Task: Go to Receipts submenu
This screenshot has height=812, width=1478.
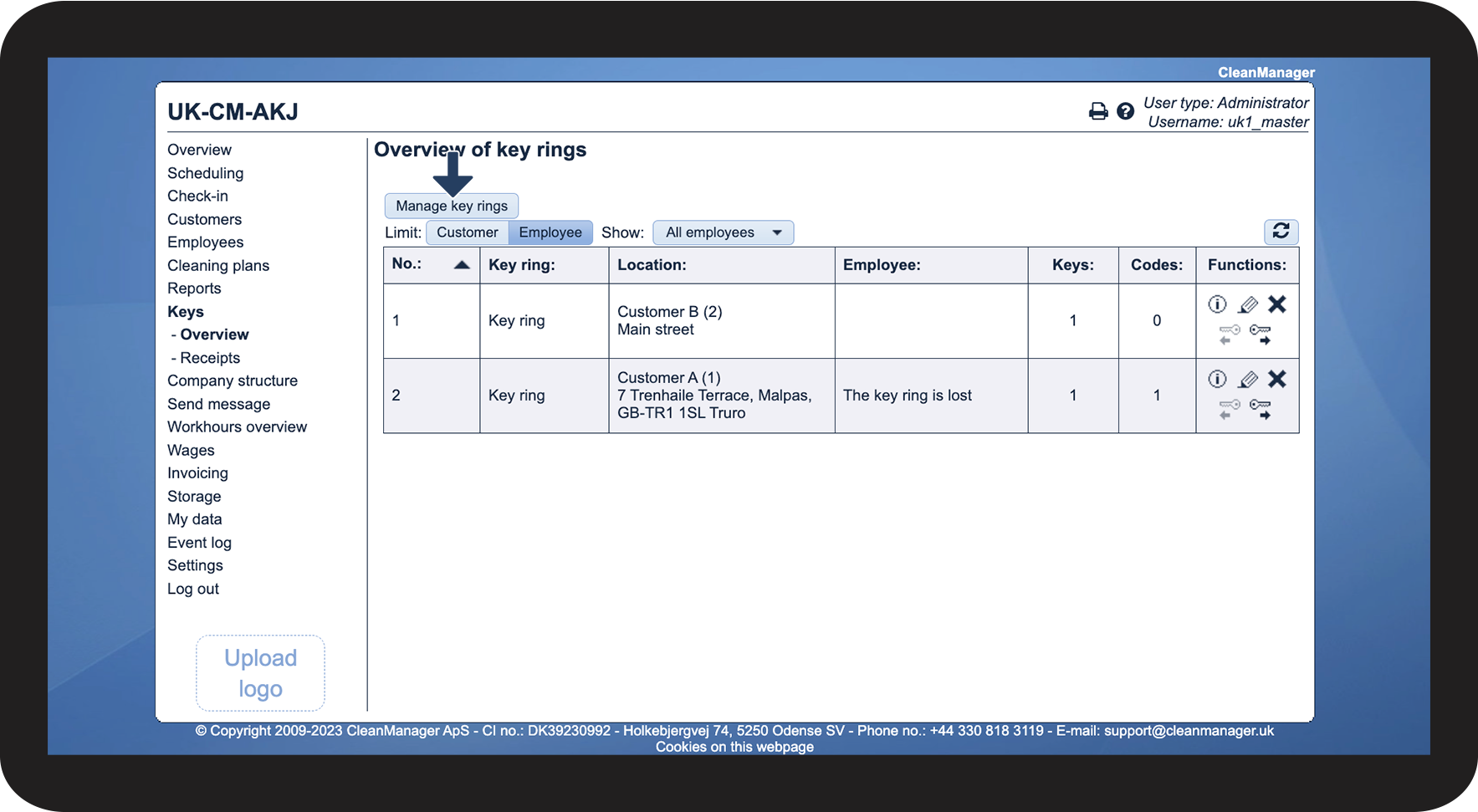Action: click(x=210, y=358)
